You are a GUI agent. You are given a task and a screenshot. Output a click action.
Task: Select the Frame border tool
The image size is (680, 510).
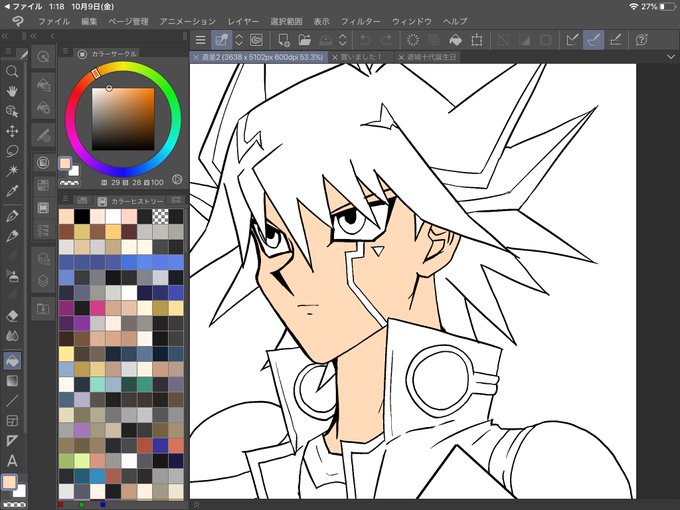coord(12,421)
